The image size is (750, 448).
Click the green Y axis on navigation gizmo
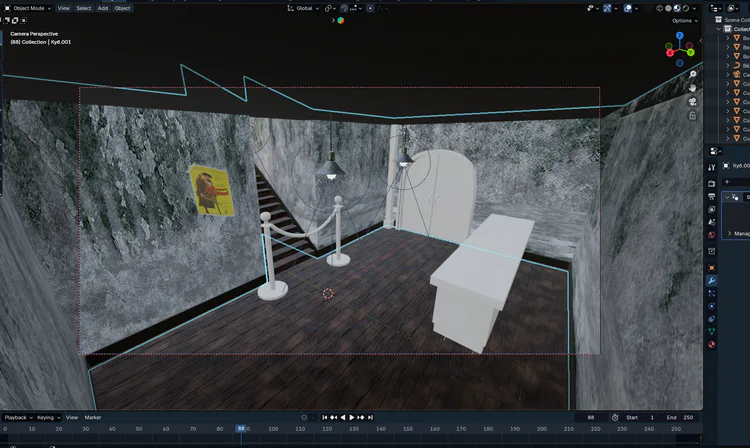click(690, 52)
